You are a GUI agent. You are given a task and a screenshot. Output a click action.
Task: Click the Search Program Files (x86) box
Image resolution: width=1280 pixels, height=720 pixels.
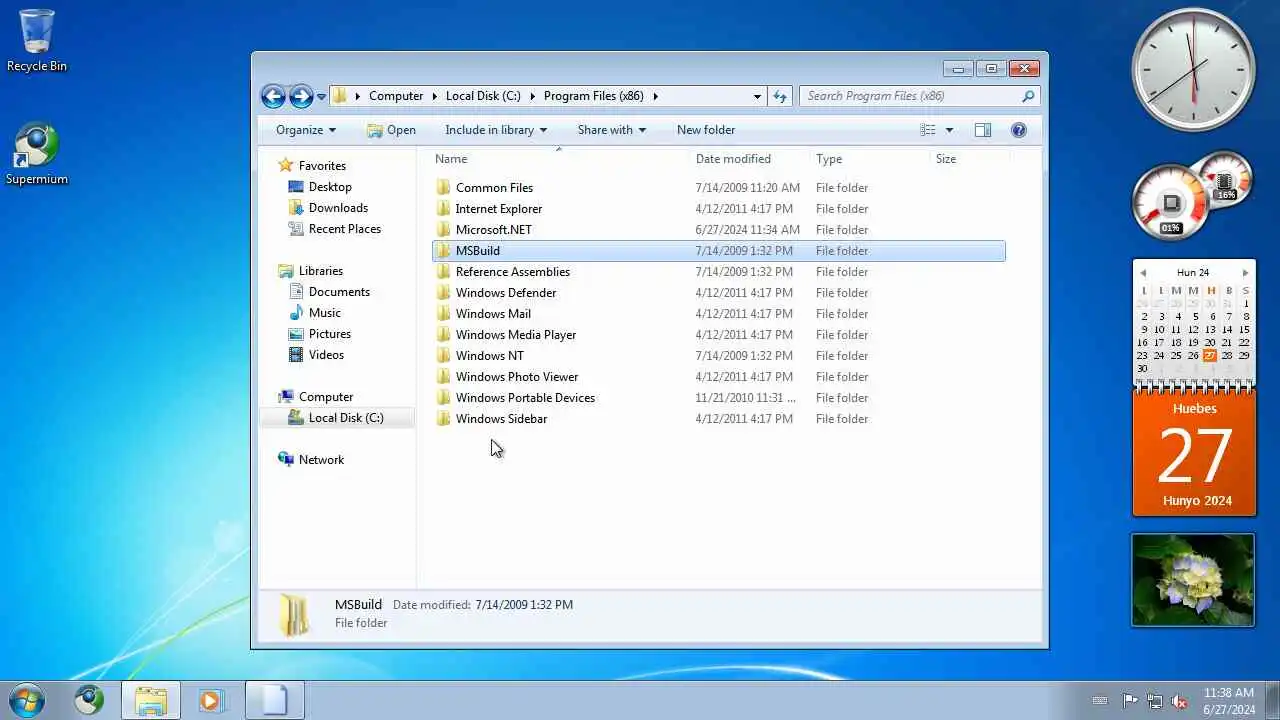(x=910, y=96)
